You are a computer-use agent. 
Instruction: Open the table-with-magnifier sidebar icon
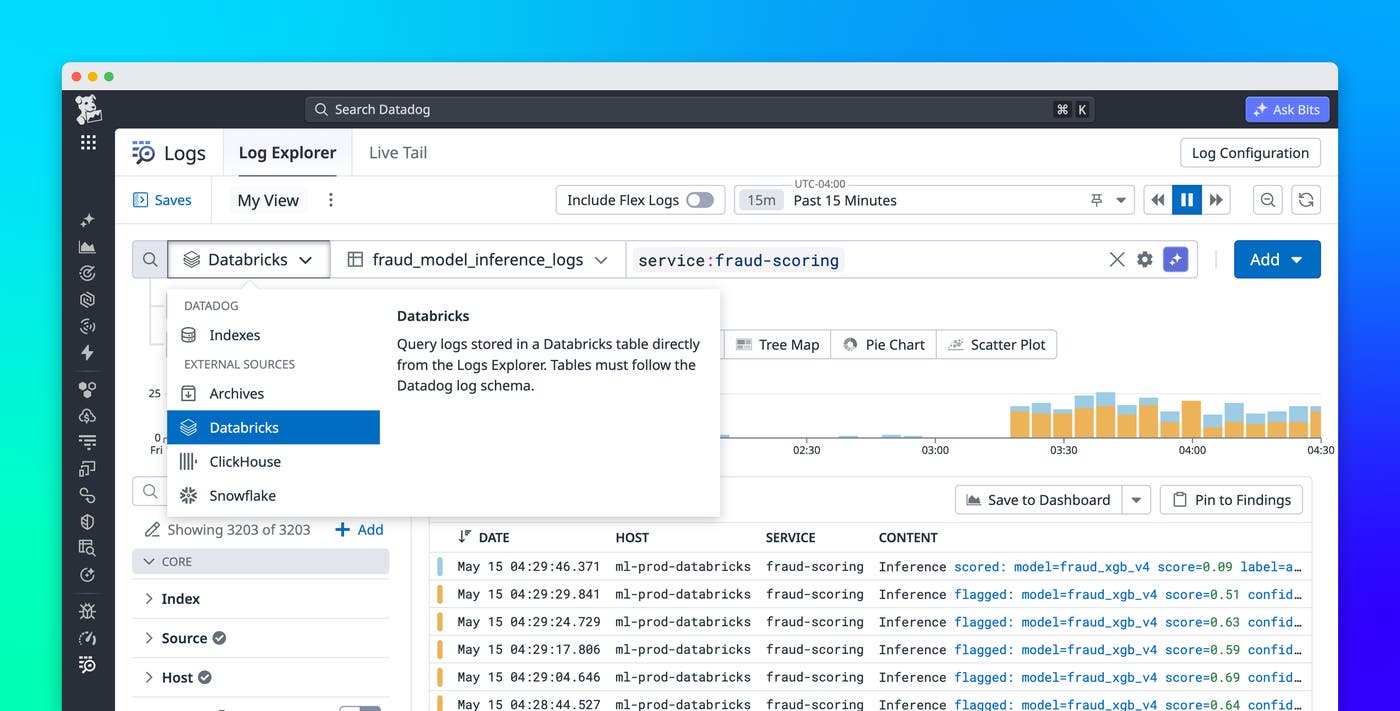point(88,548)
